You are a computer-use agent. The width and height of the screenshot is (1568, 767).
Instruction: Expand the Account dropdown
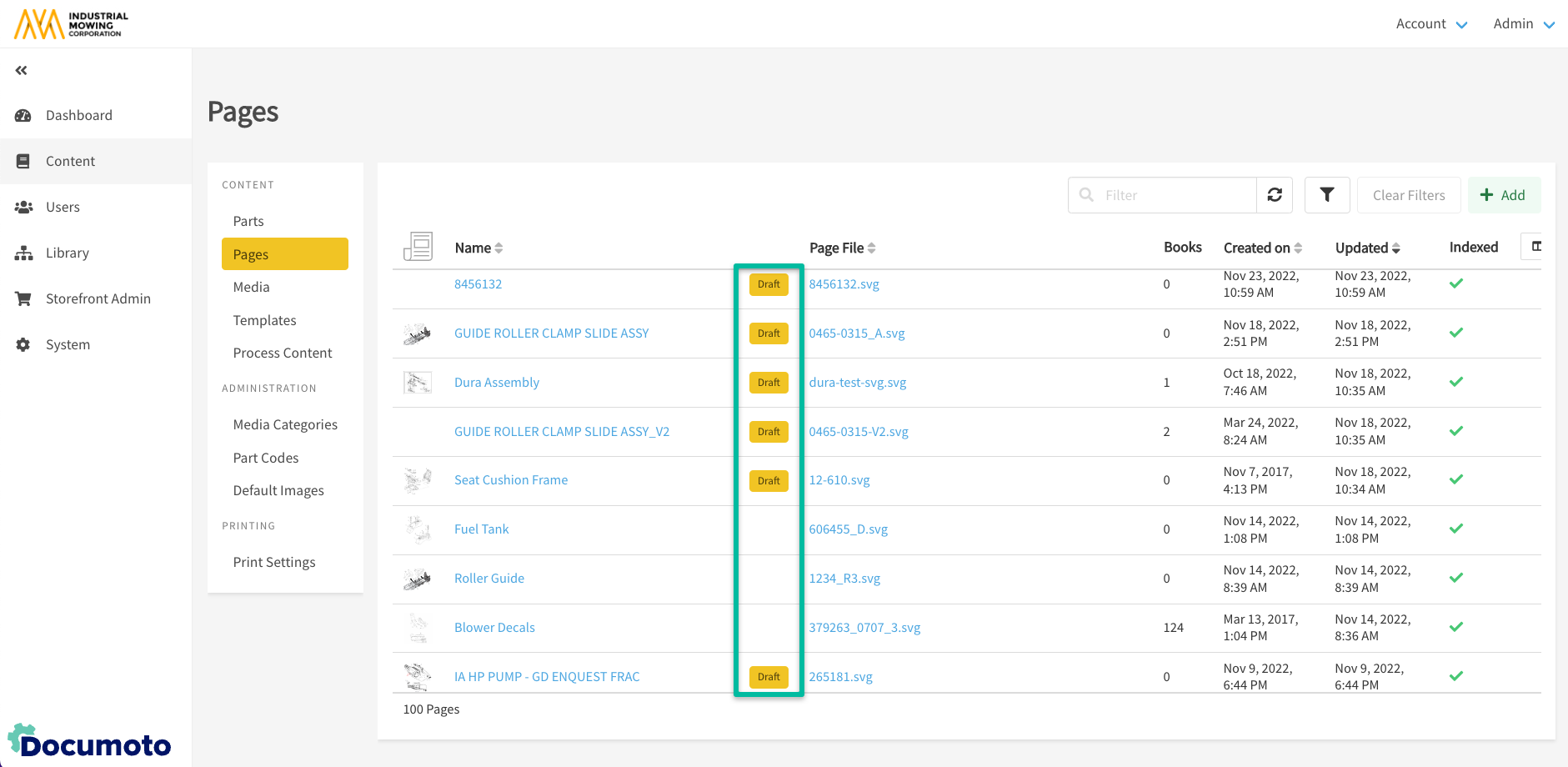pyautogui.click(x=1431, y=24)
